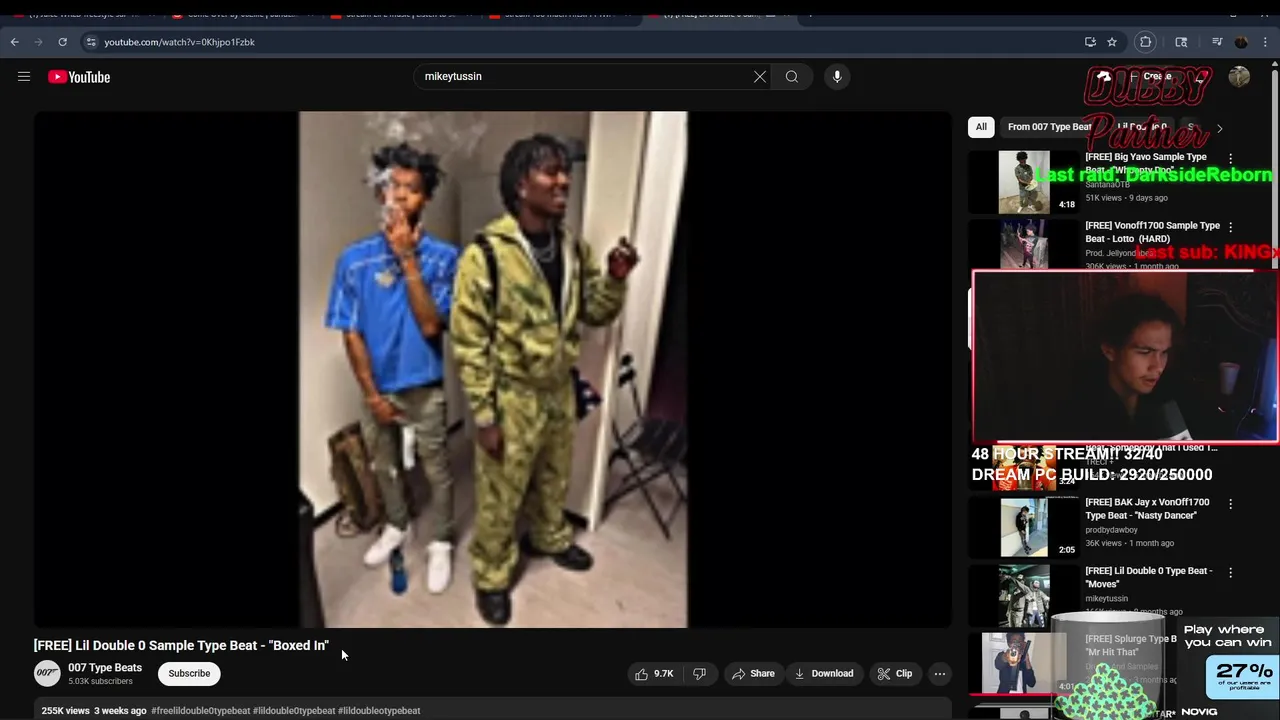This screenshot has height=720, width=1280.
Task: Click the #lildouble0typebeat hashtag
Action: [x=294, y=711]
